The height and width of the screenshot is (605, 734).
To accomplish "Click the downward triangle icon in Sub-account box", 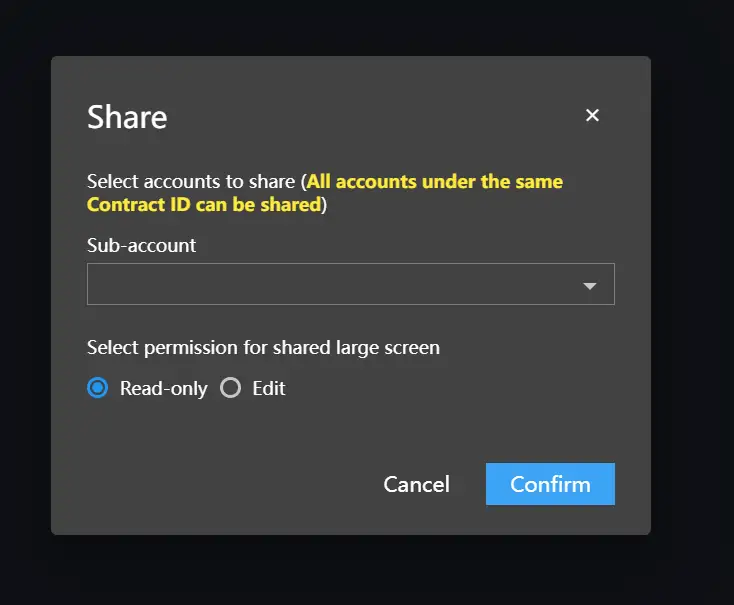I will point(590,286).
